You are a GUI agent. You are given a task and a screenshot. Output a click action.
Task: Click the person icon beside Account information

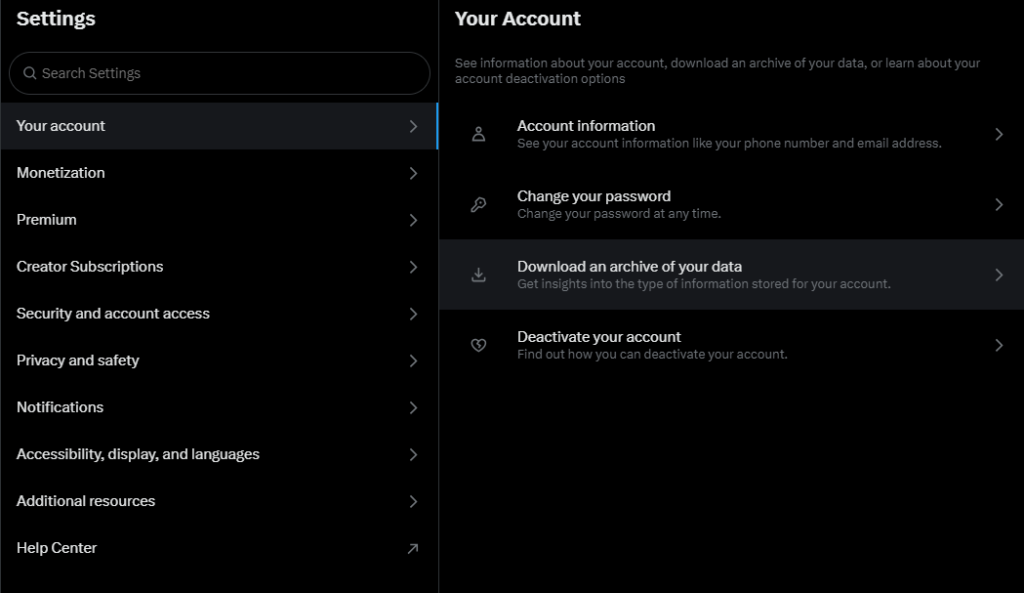(x=478, y=134)
